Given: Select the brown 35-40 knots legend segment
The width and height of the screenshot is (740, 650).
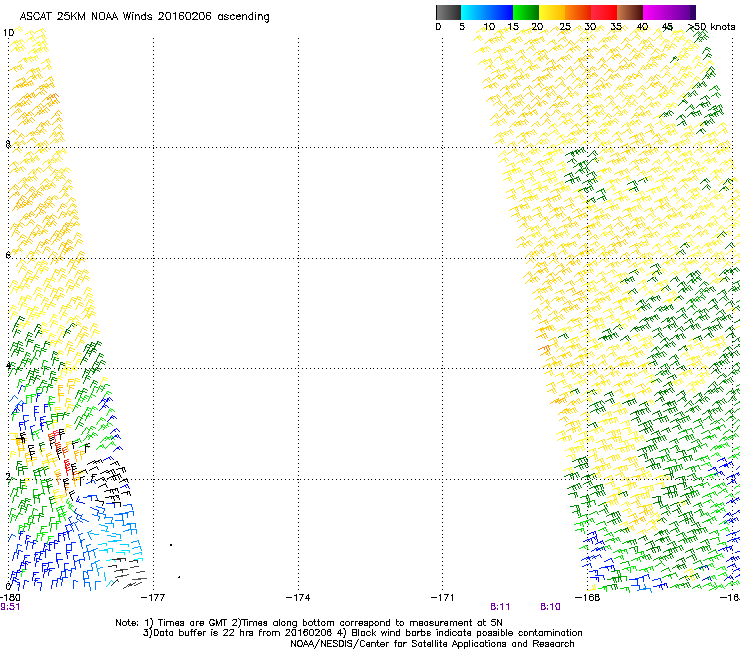Looking at the screenshot, I should (x=630, y=12).
